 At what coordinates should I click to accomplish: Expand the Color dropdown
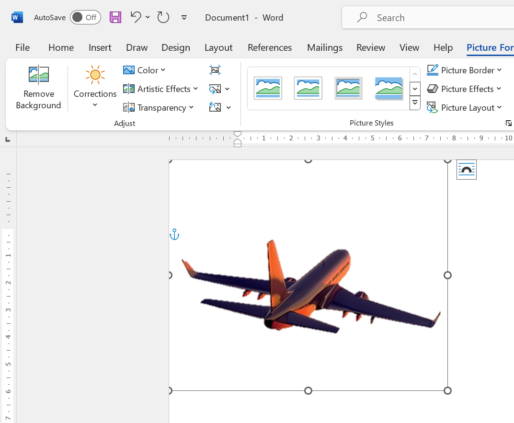144,70
